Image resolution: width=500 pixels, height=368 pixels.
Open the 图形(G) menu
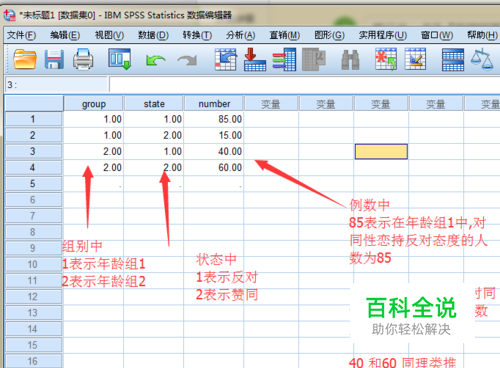coord(329,35)
